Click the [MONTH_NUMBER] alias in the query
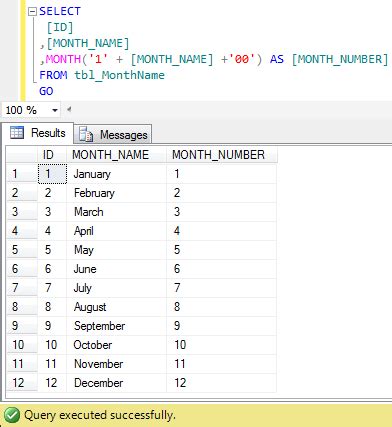 pyautogui.click(x=340, y=59)
